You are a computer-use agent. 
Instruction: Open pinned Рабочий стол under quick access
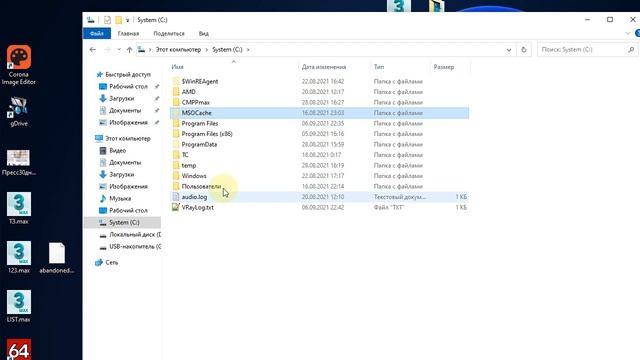coord(128,87)
